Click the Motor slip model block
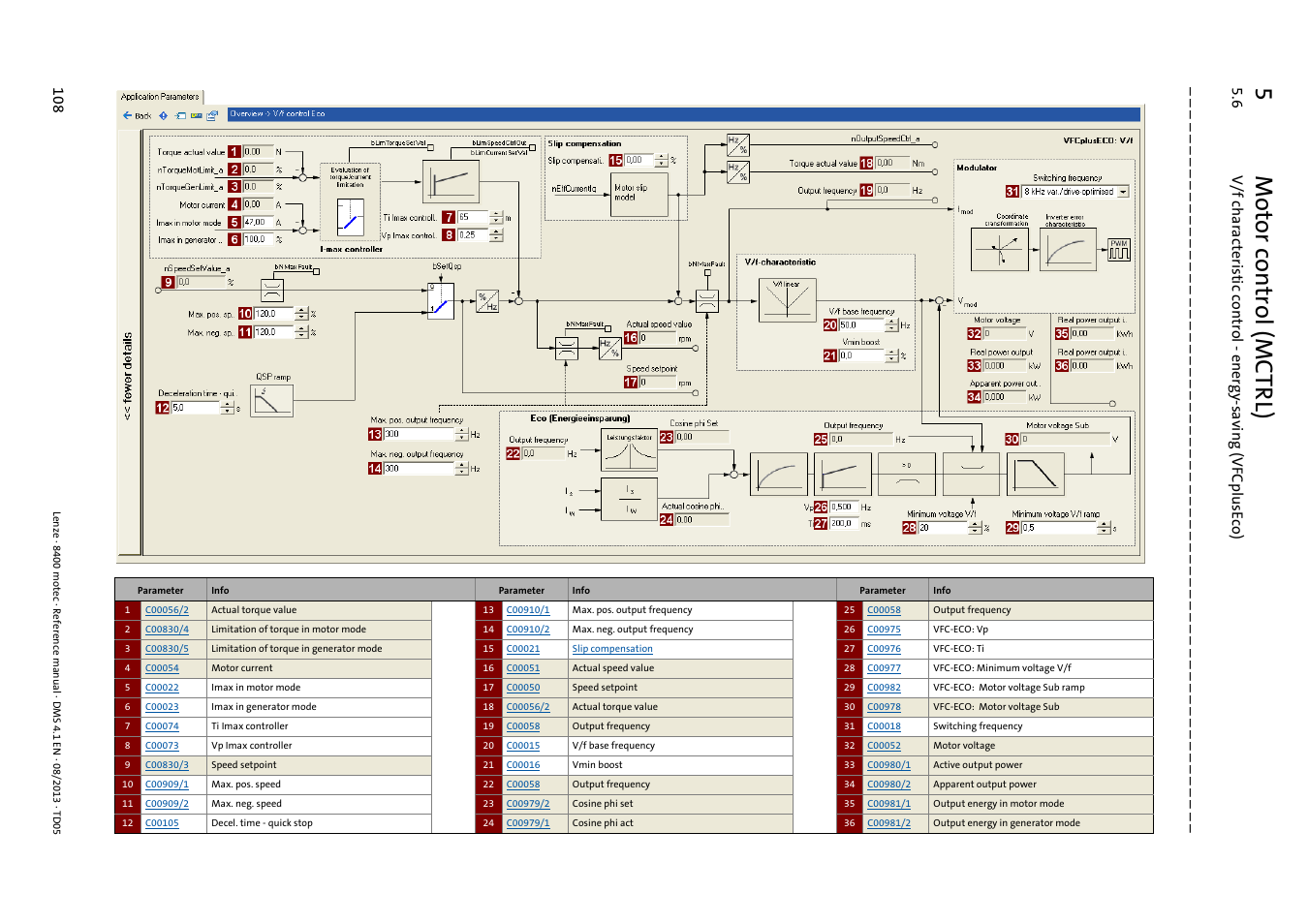This screenshot has height=924, width=1308. [638, 194]
